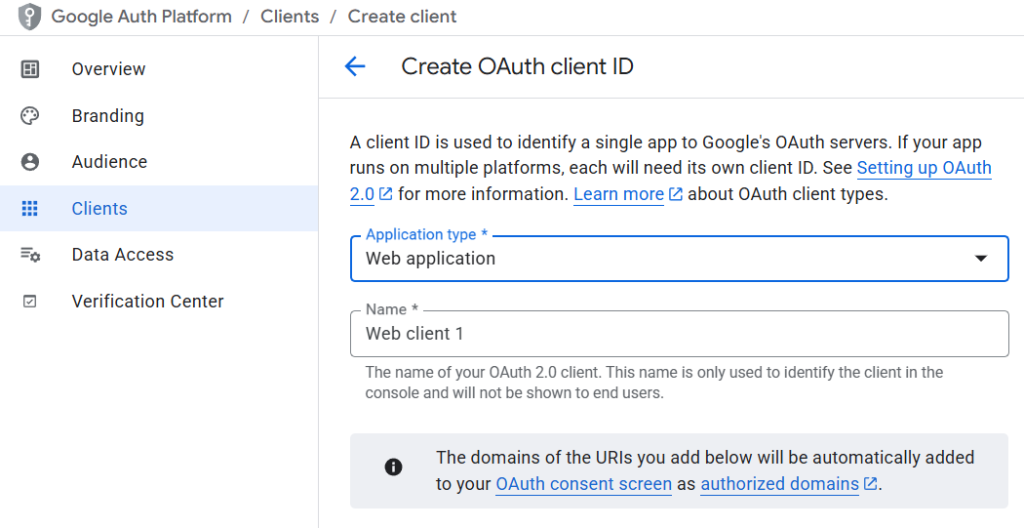Click the Name input field
Image resolution: width=1024 pixels, height=528 pixels.
point(679,334)
